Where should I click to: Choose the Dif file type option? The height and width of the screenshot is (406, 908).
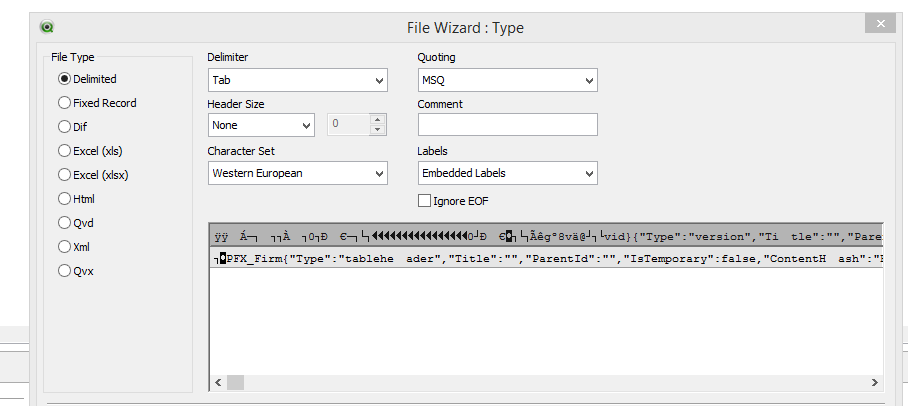65,127
